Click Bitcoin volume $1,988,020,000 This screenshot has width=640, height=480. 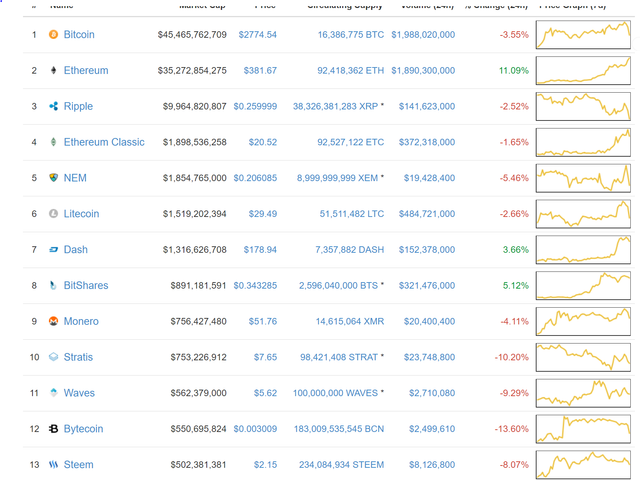tap(423, 35)
